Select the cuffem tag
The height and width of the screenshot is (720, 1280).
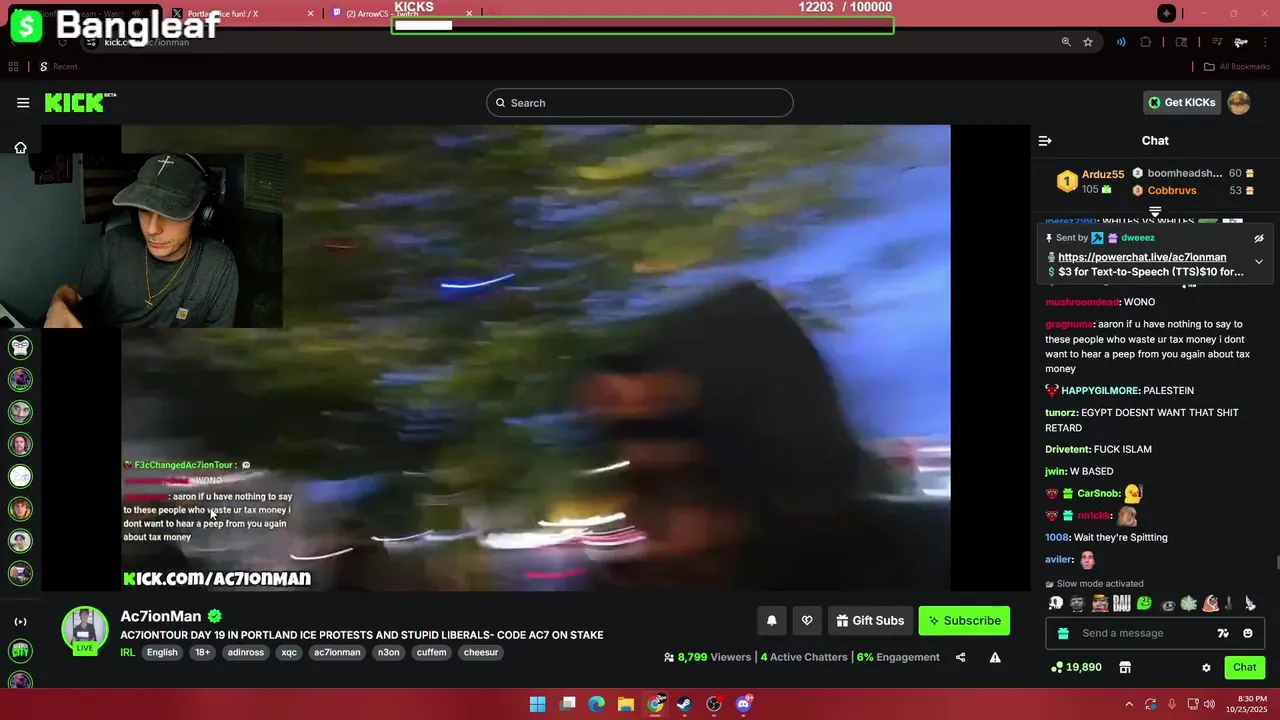pyautogui.click(x=432, y=653)
